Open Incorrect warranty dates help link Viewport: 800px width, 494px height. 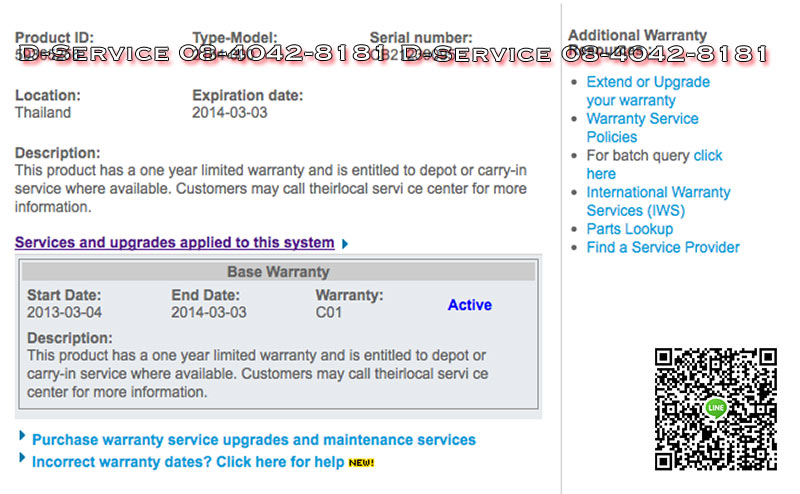pos(188,462)
